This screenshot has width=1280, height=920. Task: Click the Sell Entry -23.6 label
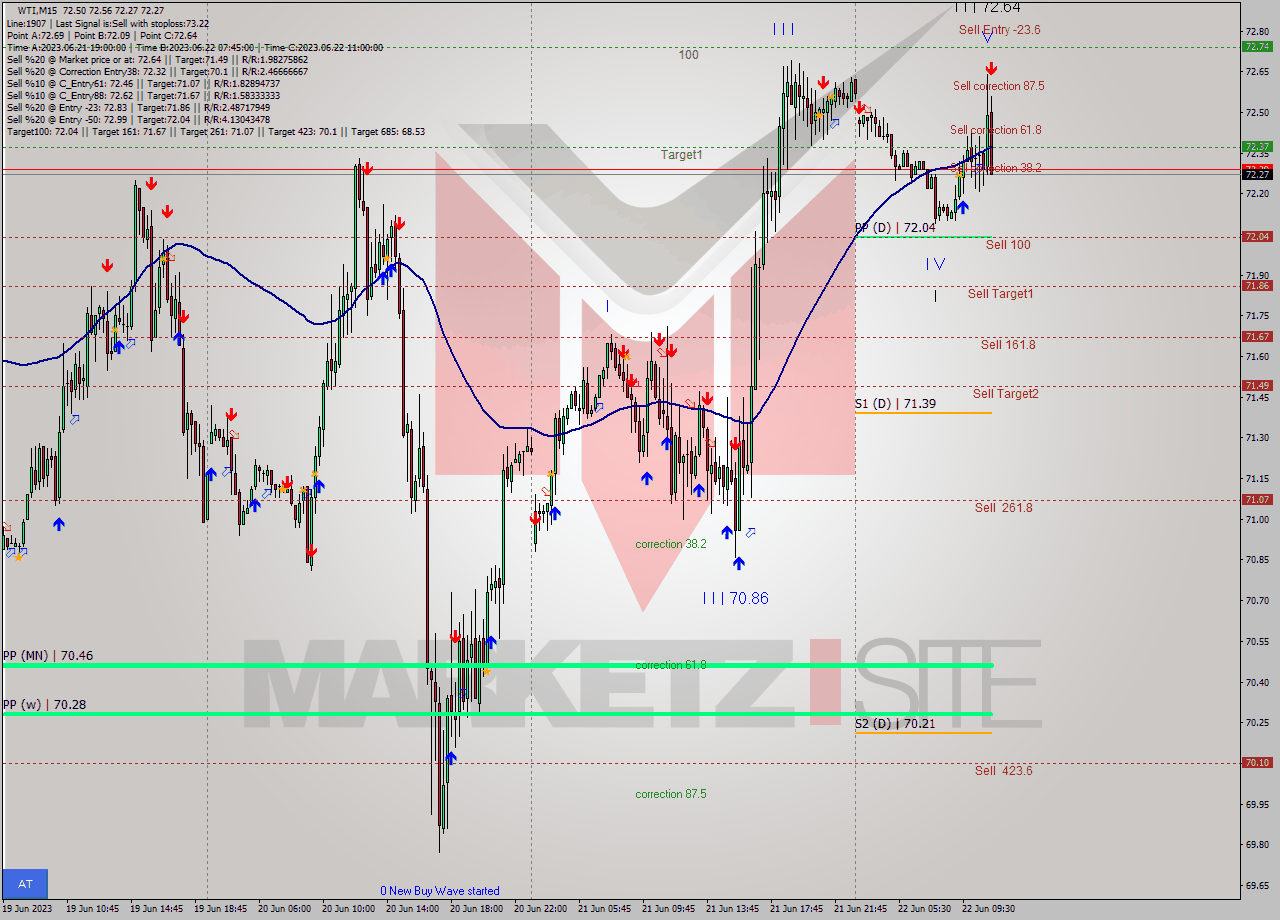pos(999,30)
